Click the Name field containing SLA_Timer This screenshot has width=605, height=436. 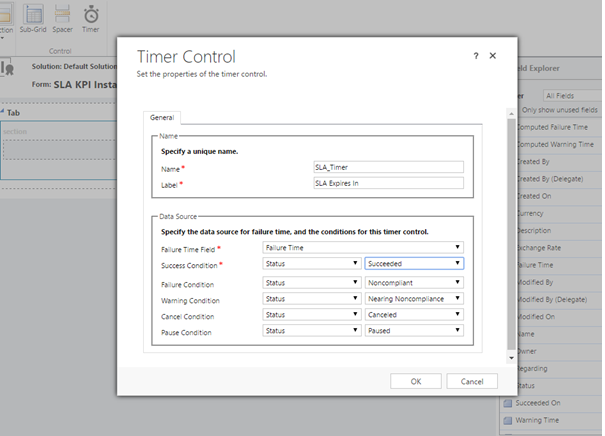pos(388,168)
